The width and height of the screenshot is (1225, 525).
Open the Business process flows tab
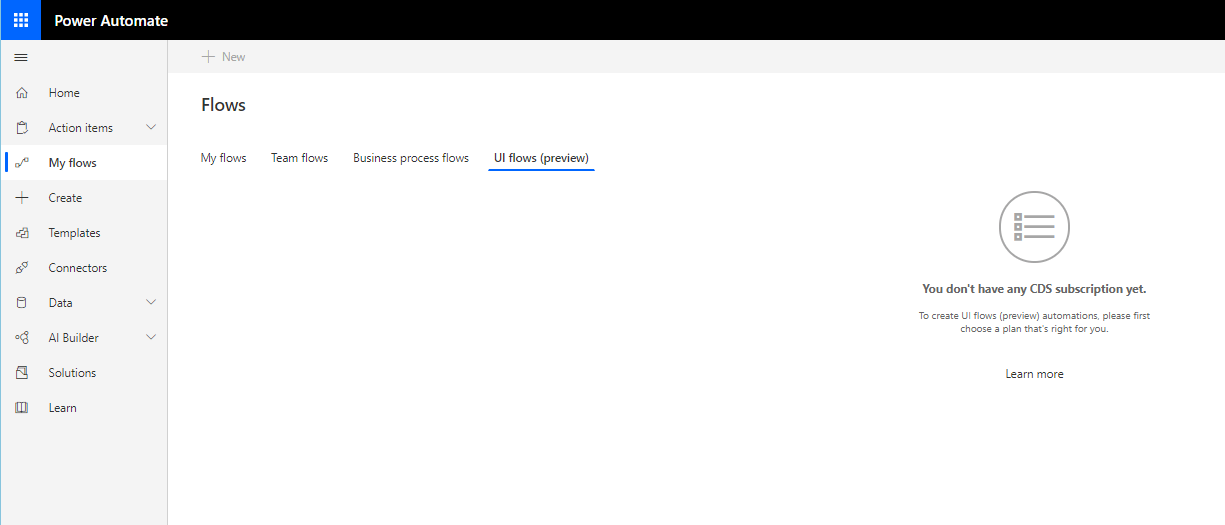pos(411,158)
